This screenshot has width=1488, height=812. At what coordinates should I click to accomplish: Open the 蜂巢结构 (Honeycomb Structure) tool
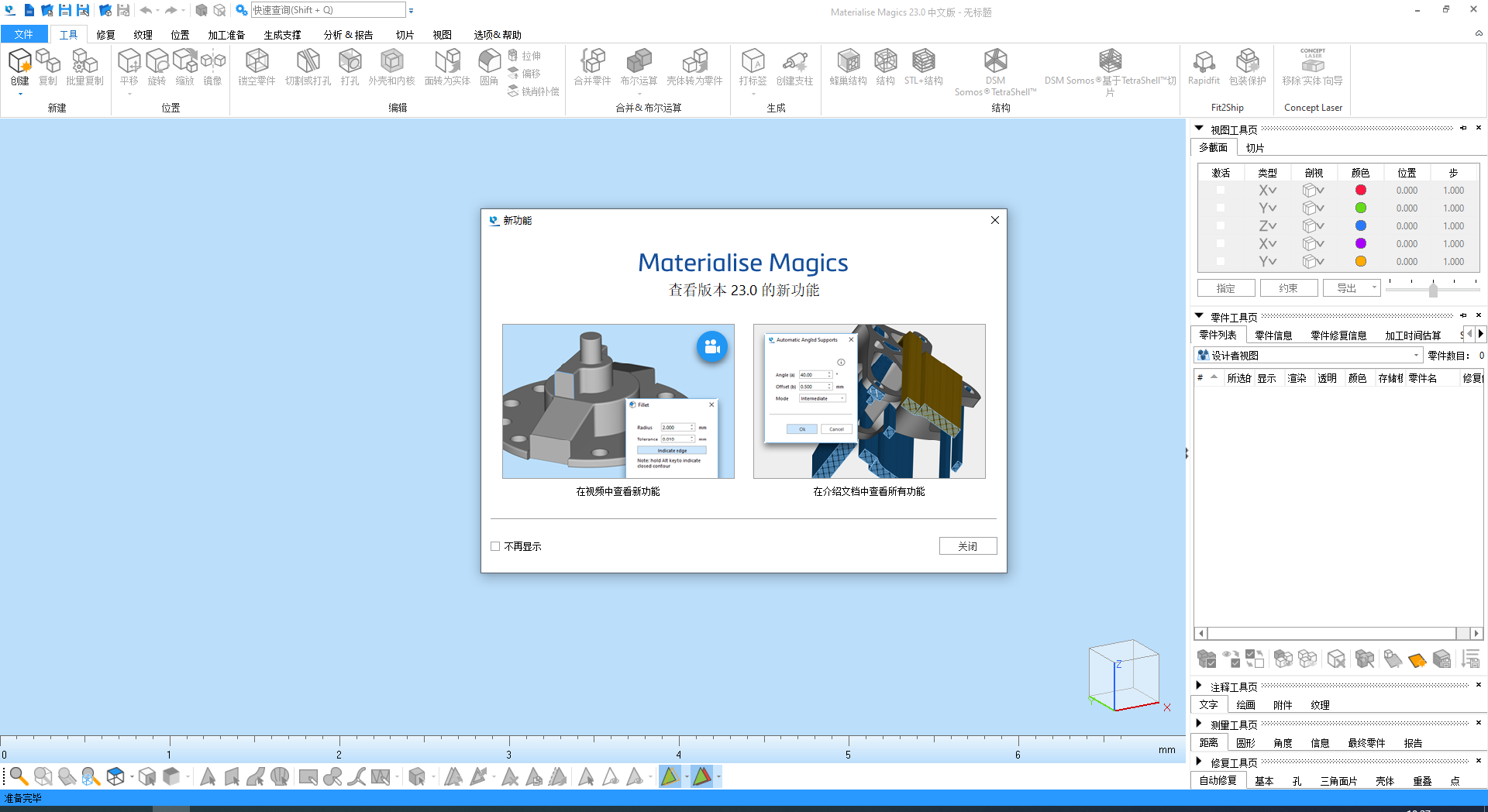pos(848,68)
